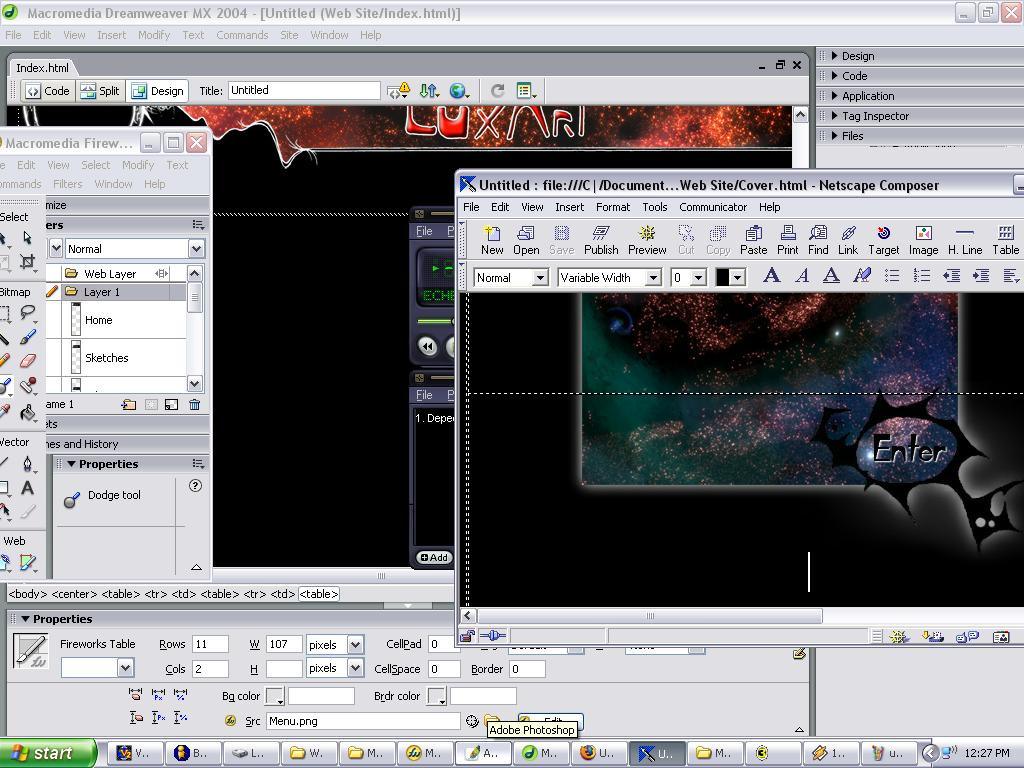Open paragraph style Normal dropdown in Composer
This screenshot has height=768, width=1024.
[x=540, y=278]
